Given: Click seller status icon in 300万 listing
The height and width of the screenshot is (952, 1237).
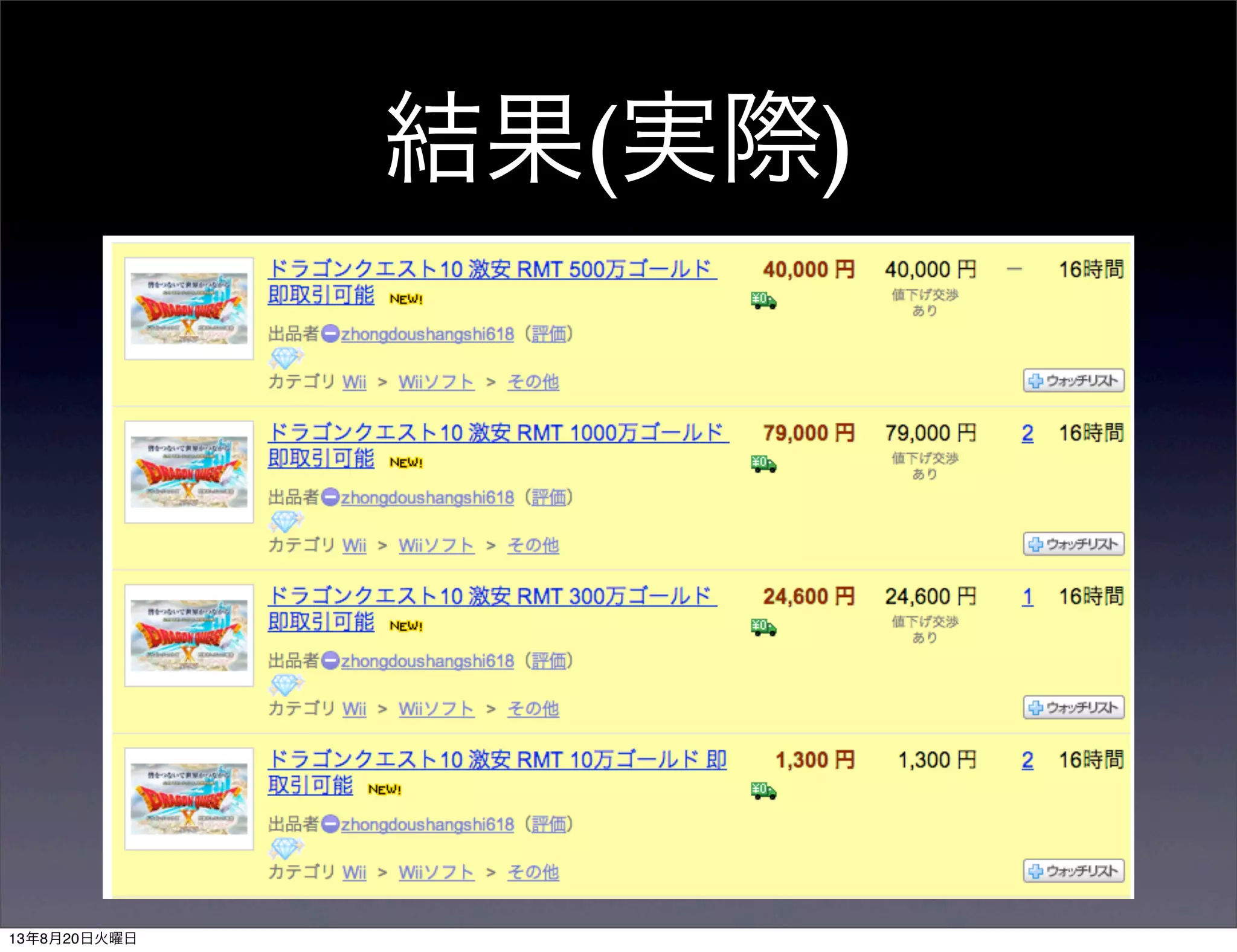Looking at the screenshot, I should [330, 661].
